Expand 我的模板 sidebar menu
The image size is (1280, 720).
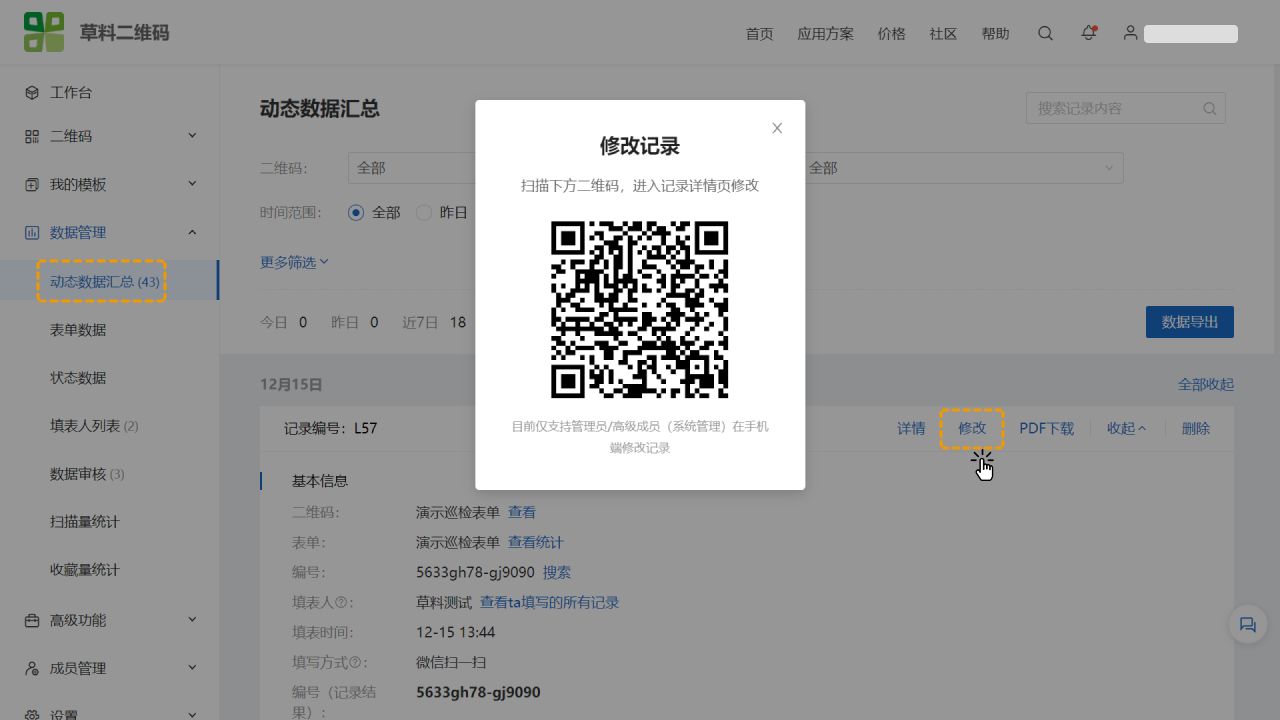[x=192, y=183]
